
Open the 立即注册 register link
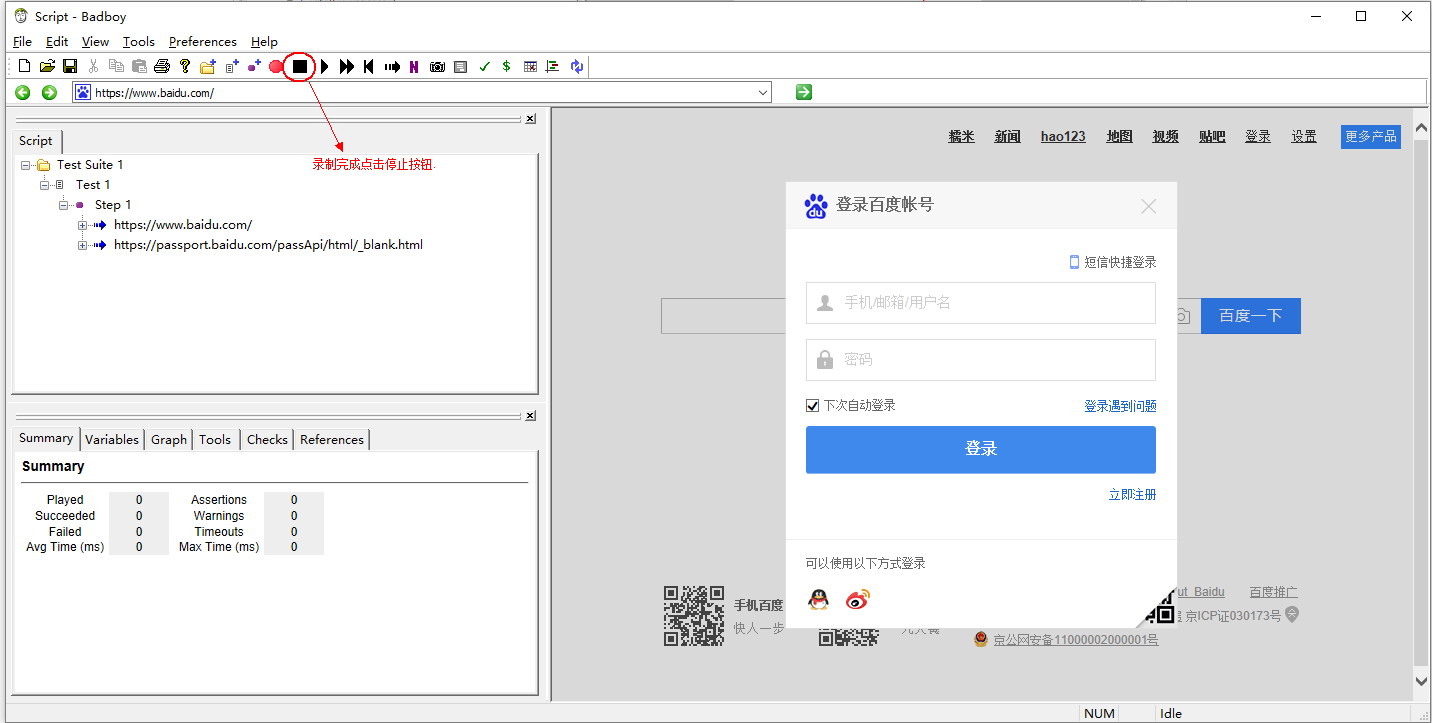pos(1132,495)
